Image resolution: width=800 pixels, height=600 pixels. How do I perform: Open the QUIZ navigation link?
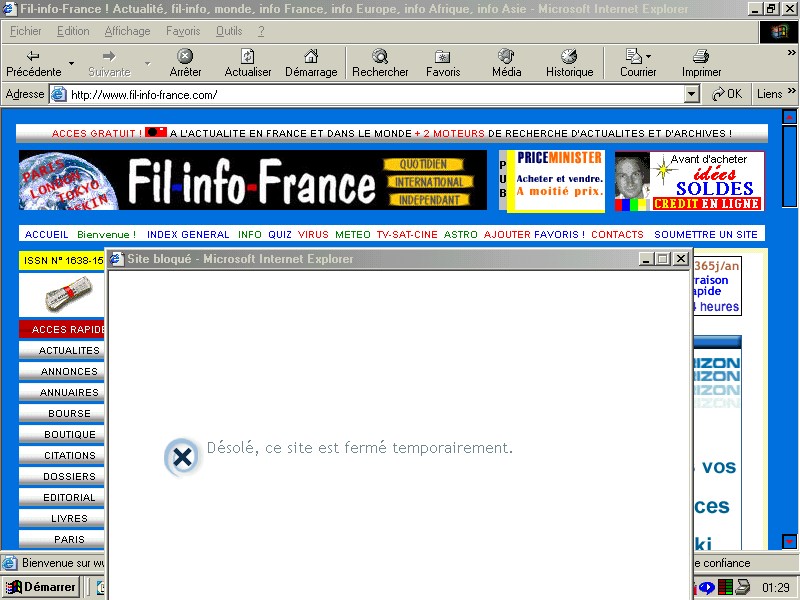(x=280, y=235)
